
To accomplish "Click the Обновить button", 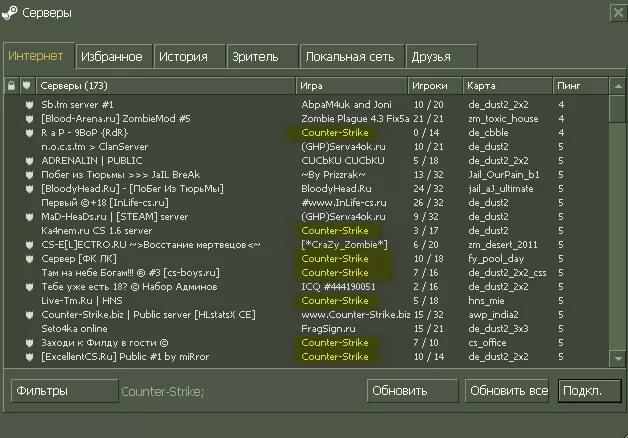I will click(413, 391).
